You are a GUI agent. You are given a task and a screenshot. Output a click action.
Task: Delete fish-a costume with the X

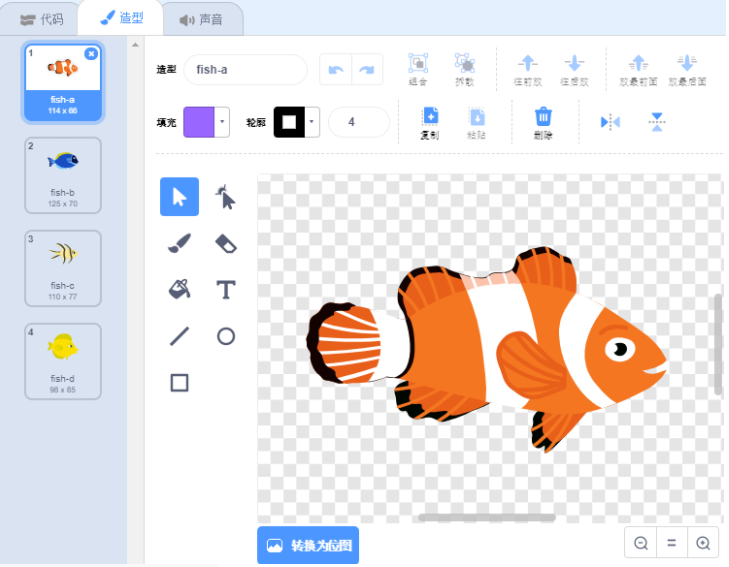(x=91, y=53)
